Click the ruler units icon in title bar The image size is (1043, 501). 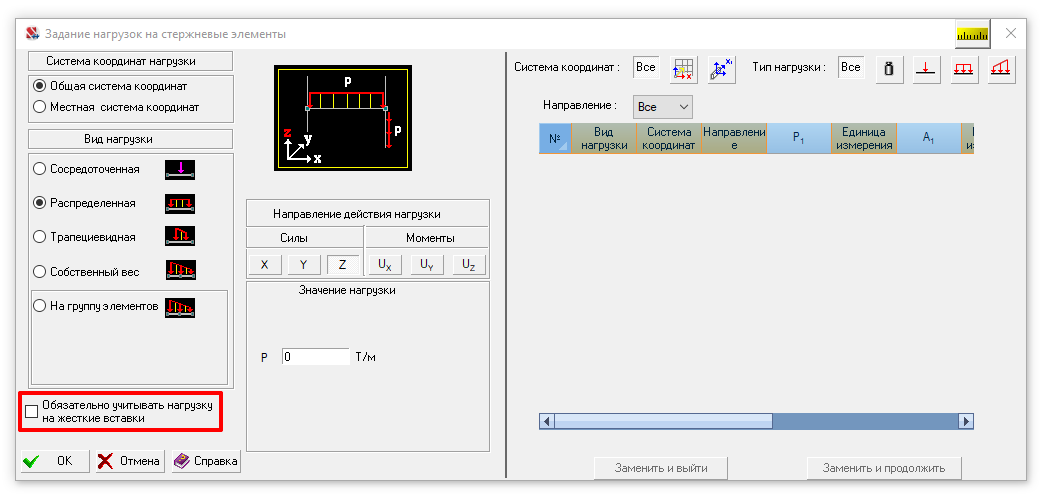coord(972,34)
